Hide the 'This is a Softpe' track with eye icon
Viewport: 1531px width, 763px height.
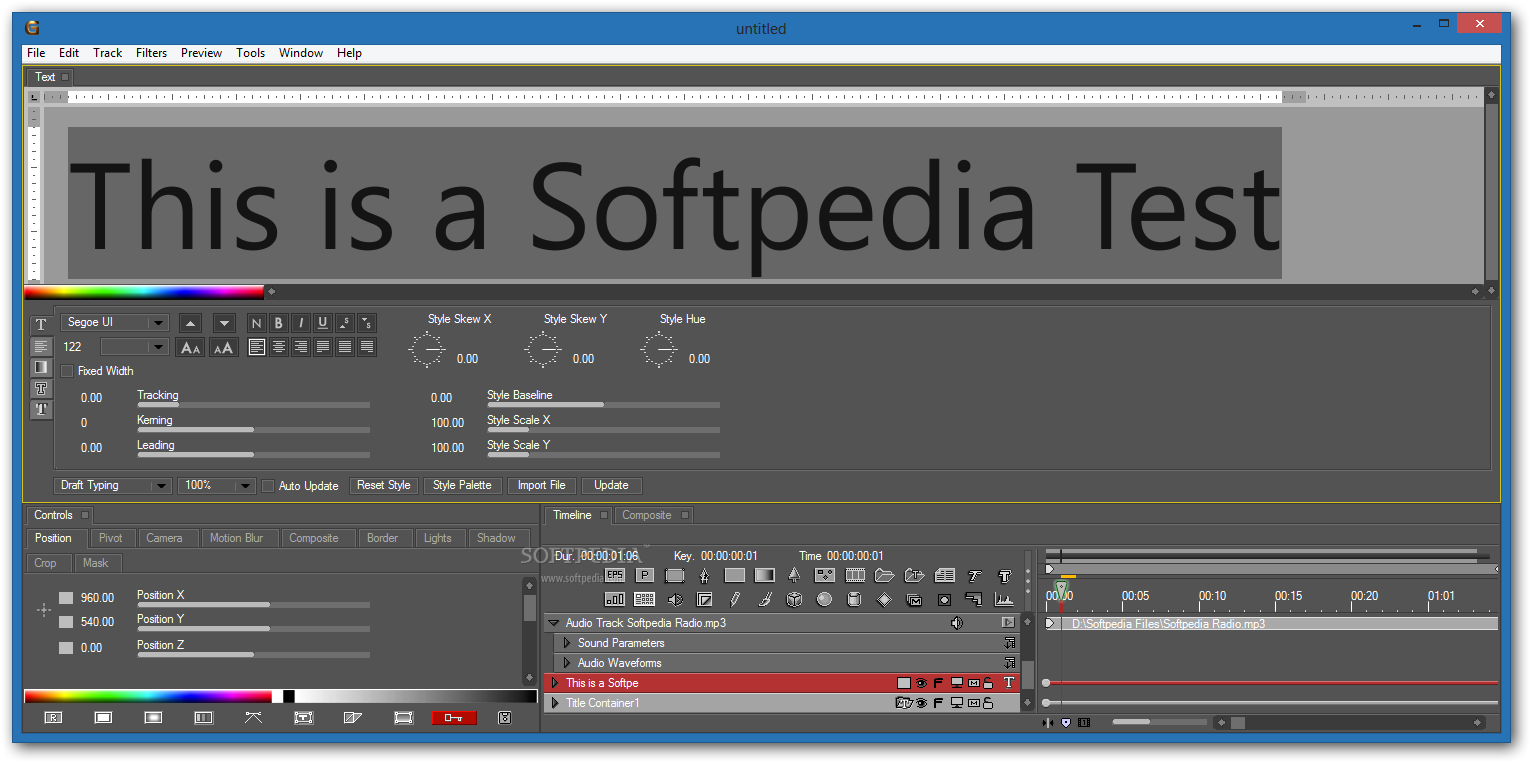point(921,683)
